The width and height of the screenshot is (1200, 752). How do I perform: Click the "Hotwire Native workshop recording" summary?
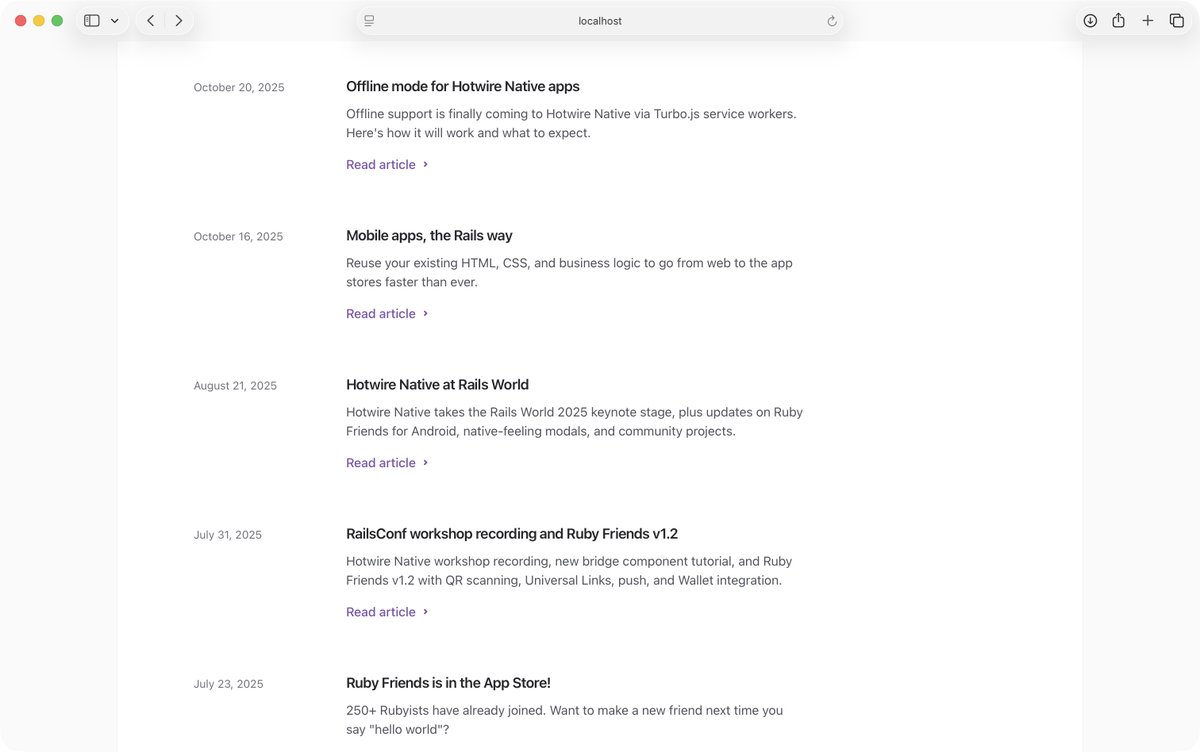pyautogui.click(x=569, y=570)
